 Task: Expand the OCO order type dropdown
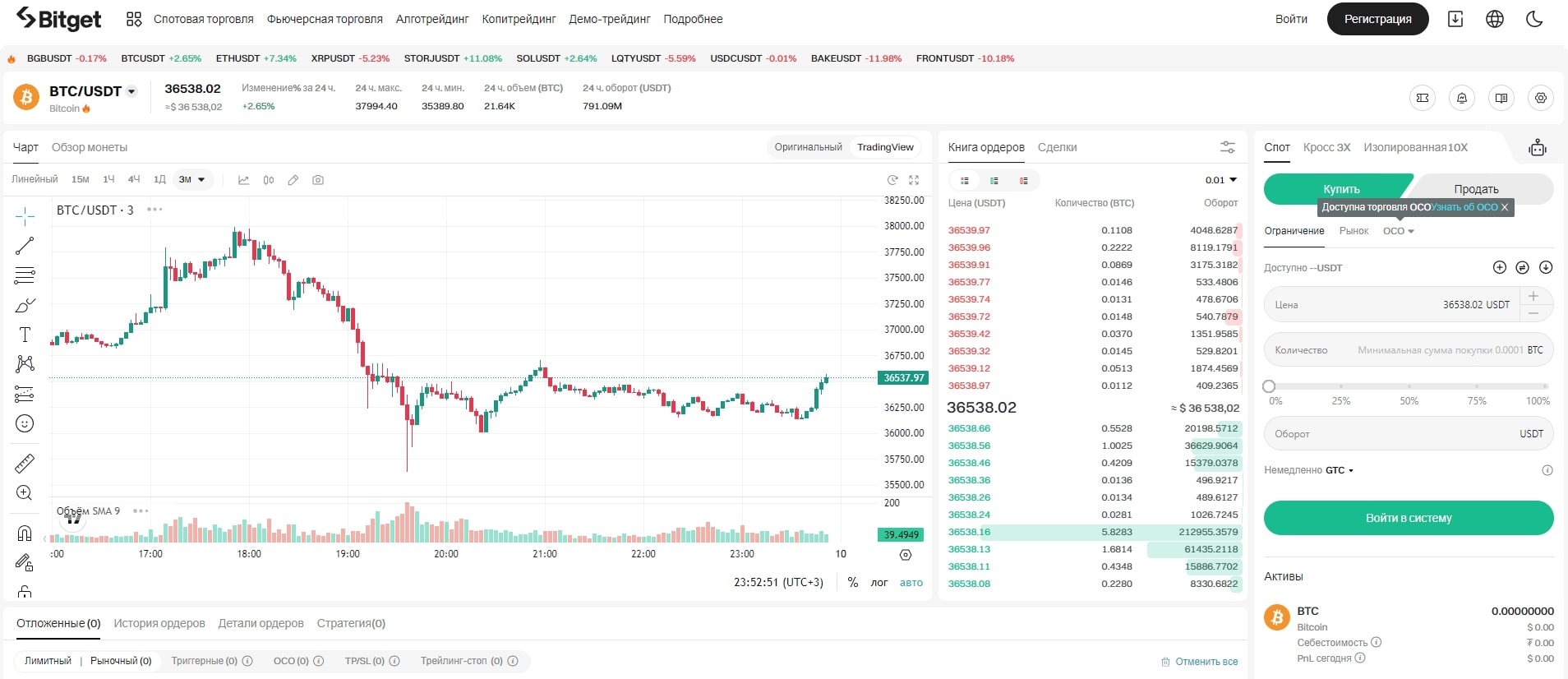1399,231
